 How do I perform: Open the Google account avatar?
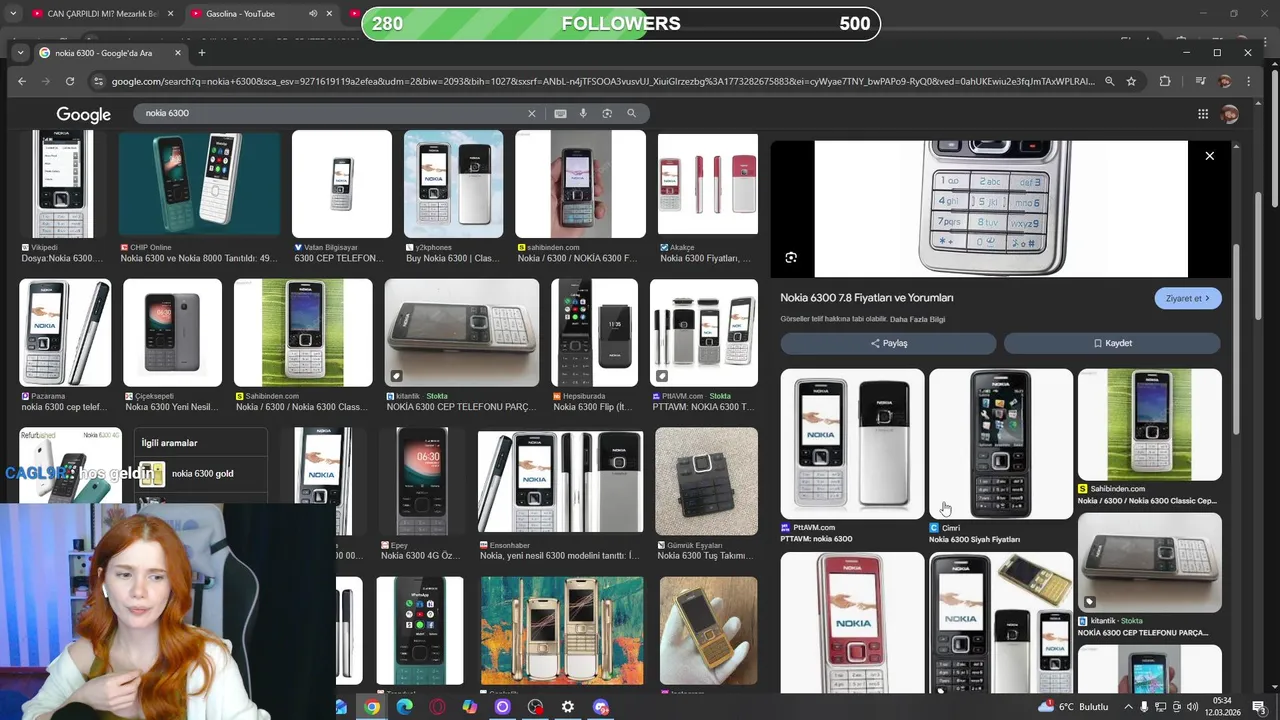1230,114
